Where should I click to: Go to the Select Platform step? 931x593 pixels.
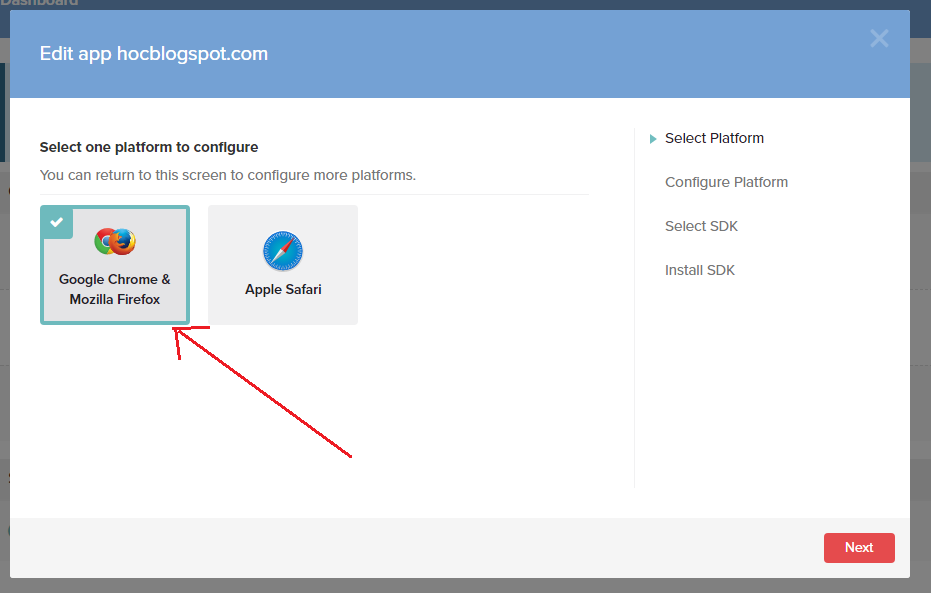(714, 138)
